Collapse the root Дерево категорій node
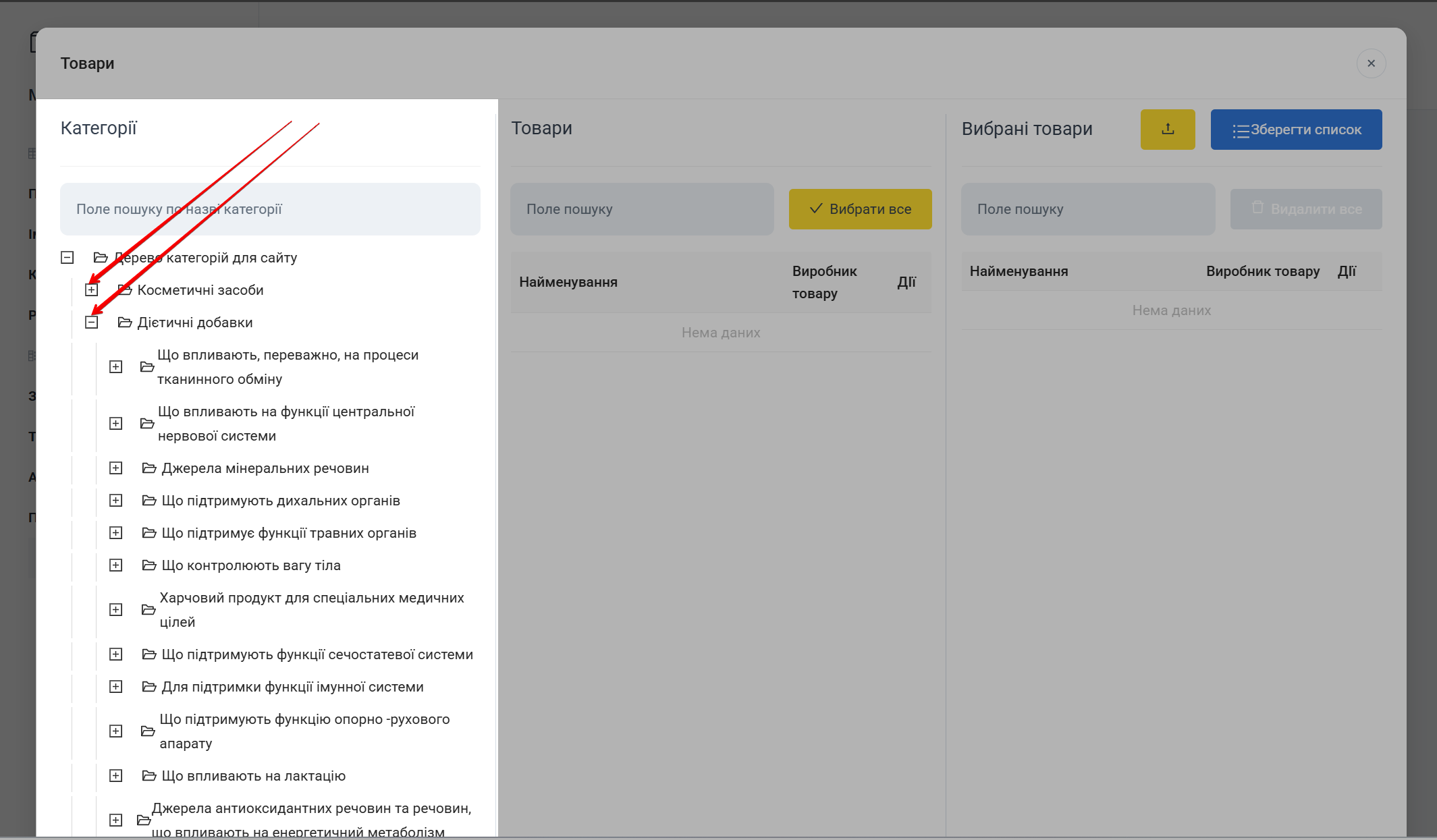Viewport: 1437px width, 840px height. click(67, 258)
